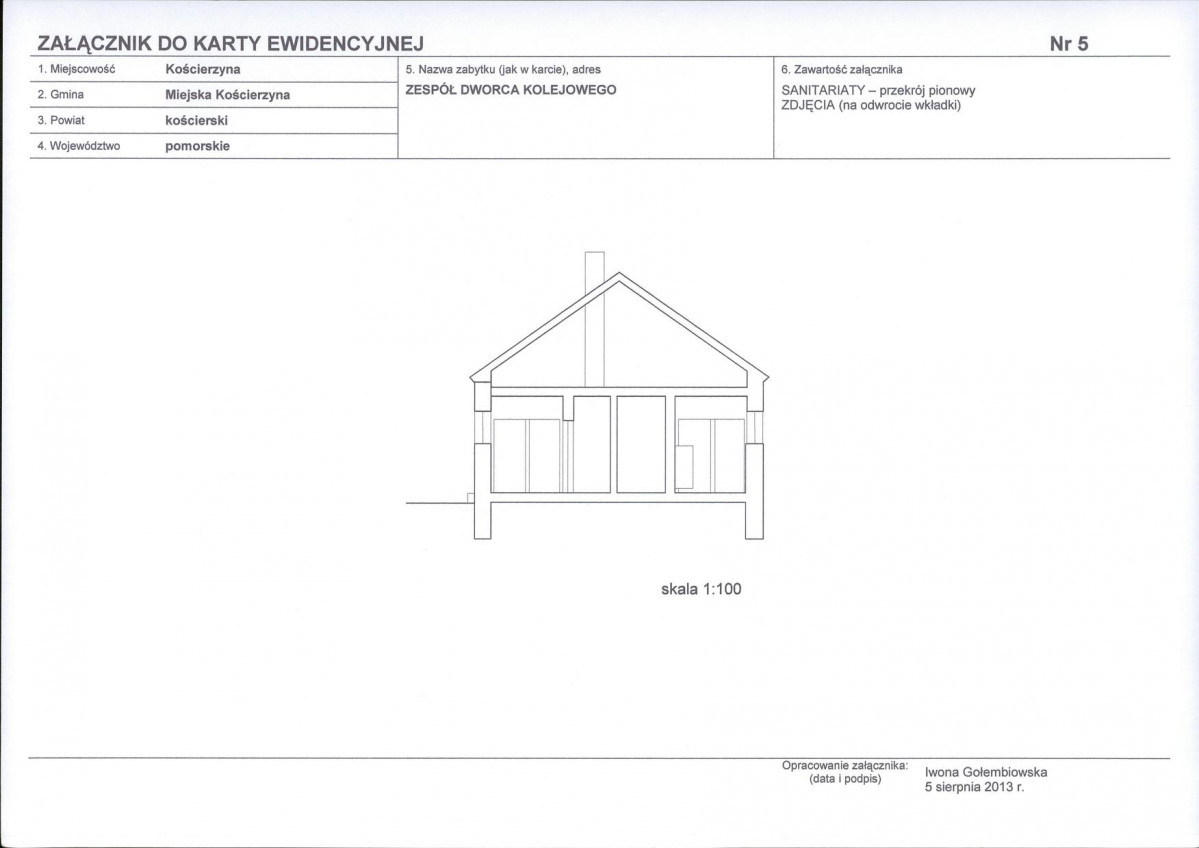Select the 'kościerski' powiat value
Image resolution: width=1199 pixels, height=848 pixels.
[x=197, y=120]
